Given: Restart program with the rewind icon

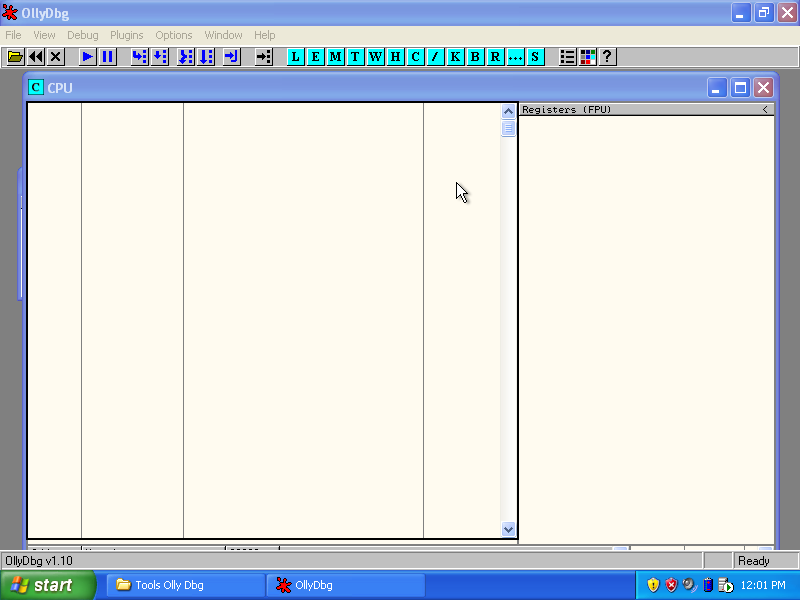Looking at the screenshot, I should pos(36,57).
